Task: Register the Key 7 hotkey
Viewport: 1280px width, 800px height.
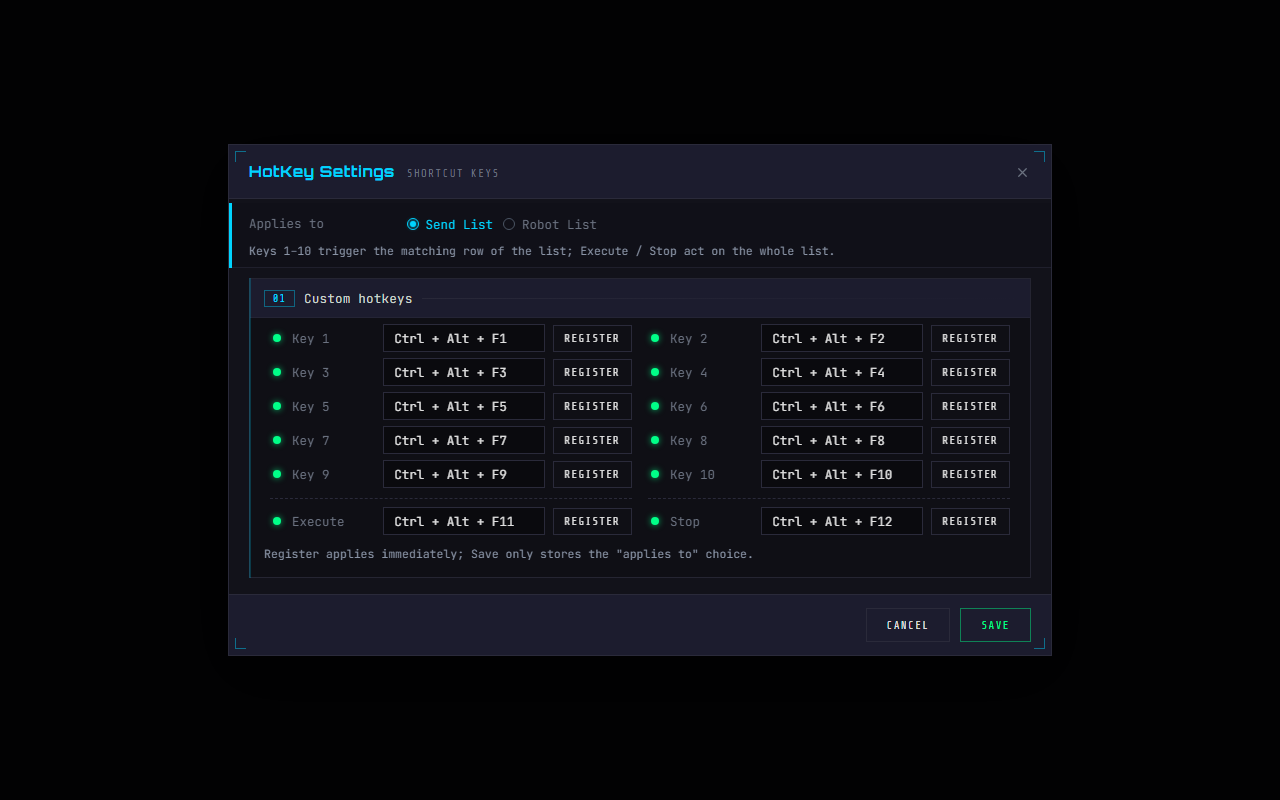Action: (x=592, y=440)
